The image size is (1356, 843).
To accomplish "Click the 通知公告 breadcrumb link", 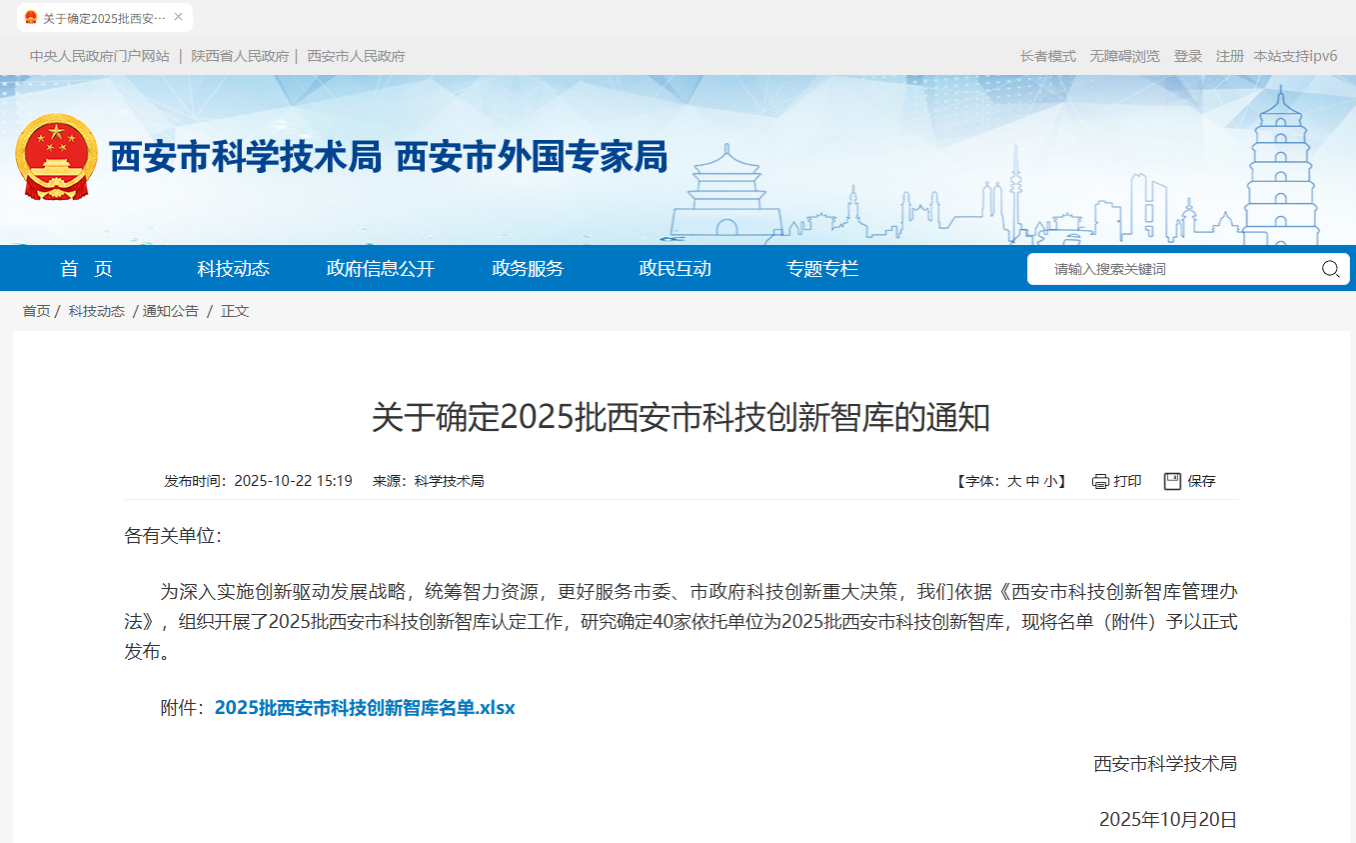I will tap(171, 311).
